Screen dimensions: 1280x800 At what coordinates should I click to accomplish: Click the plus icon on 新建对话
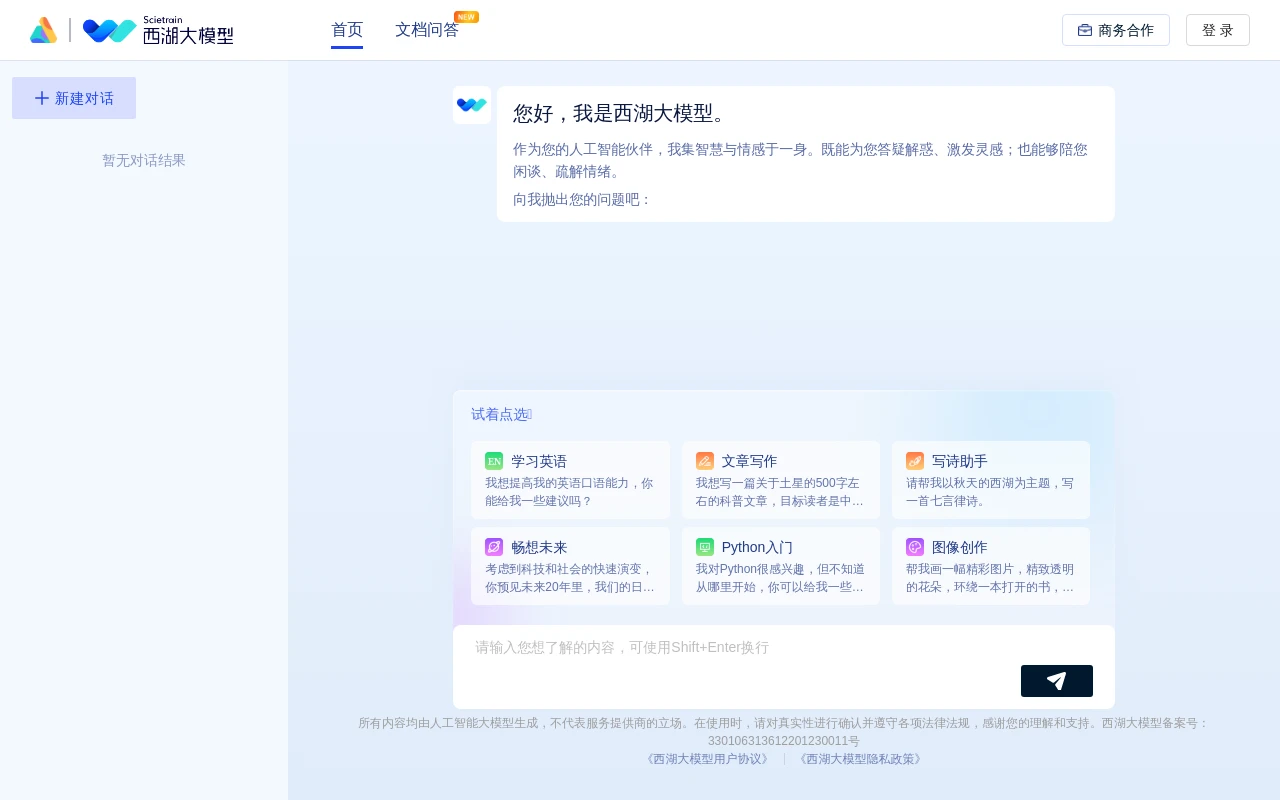tap(42, 98)
